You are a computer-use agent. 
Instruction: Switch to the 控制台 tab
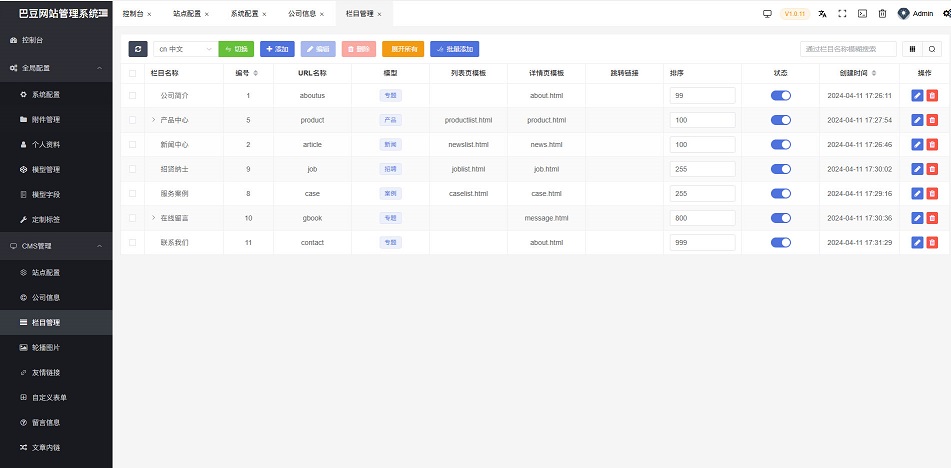pyautogui.click(x=133, y=13)
